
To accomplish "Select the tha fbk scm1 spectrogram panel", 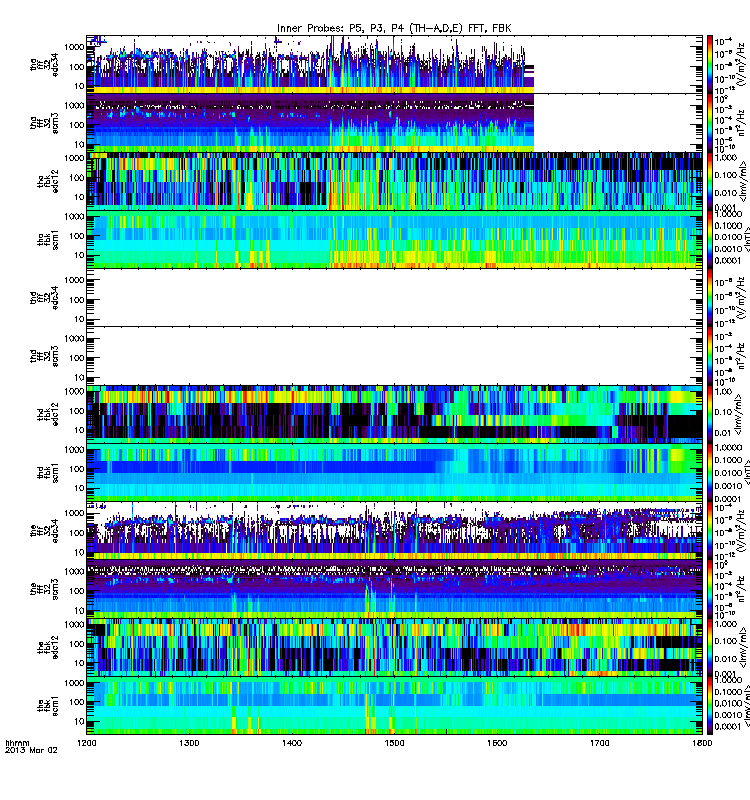I will pyautogui.click(x=394, y=239).
